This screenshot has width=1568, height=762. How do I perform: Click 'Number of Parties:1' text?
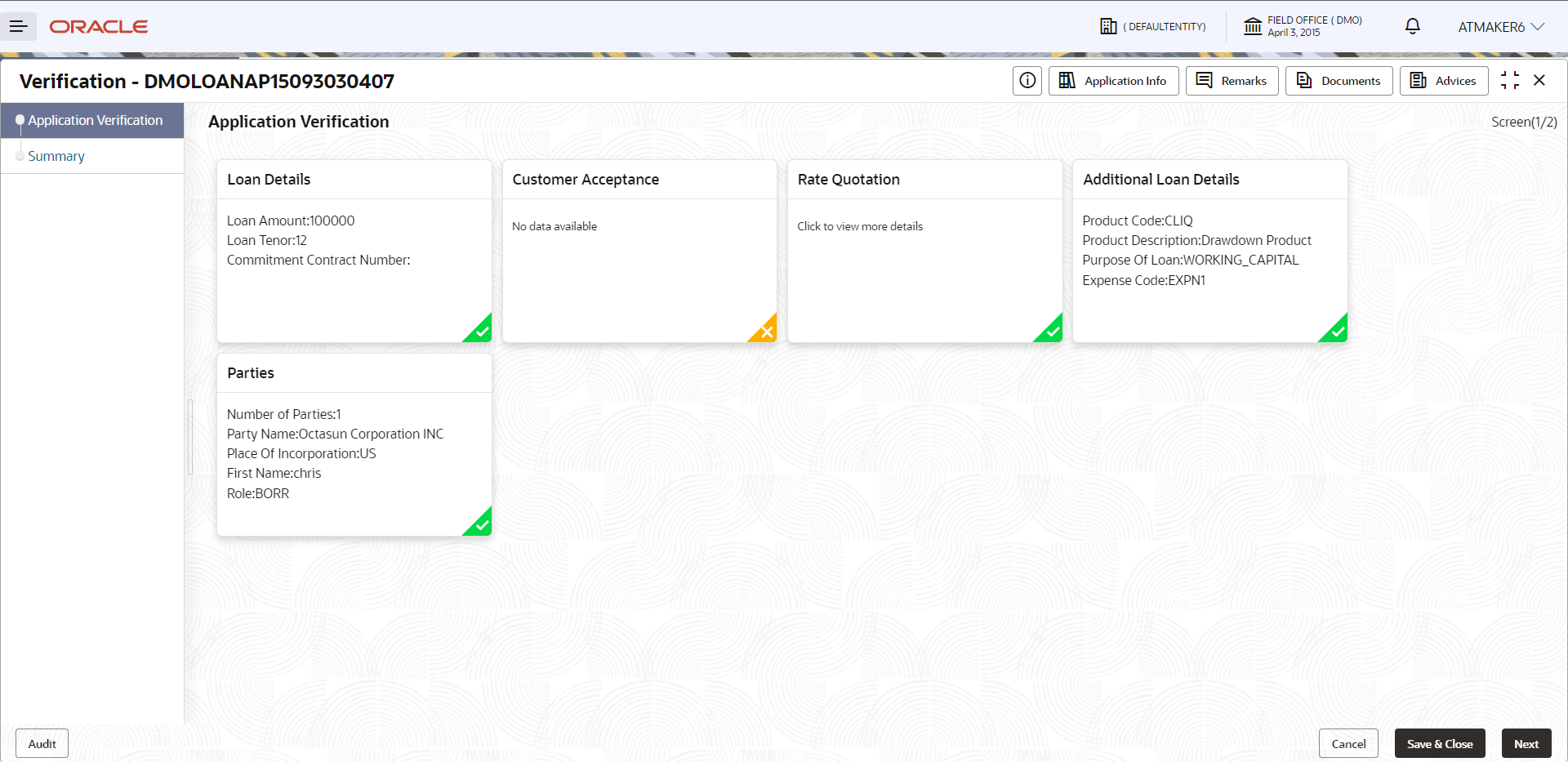pyautogui.click(x=284, y=414)
